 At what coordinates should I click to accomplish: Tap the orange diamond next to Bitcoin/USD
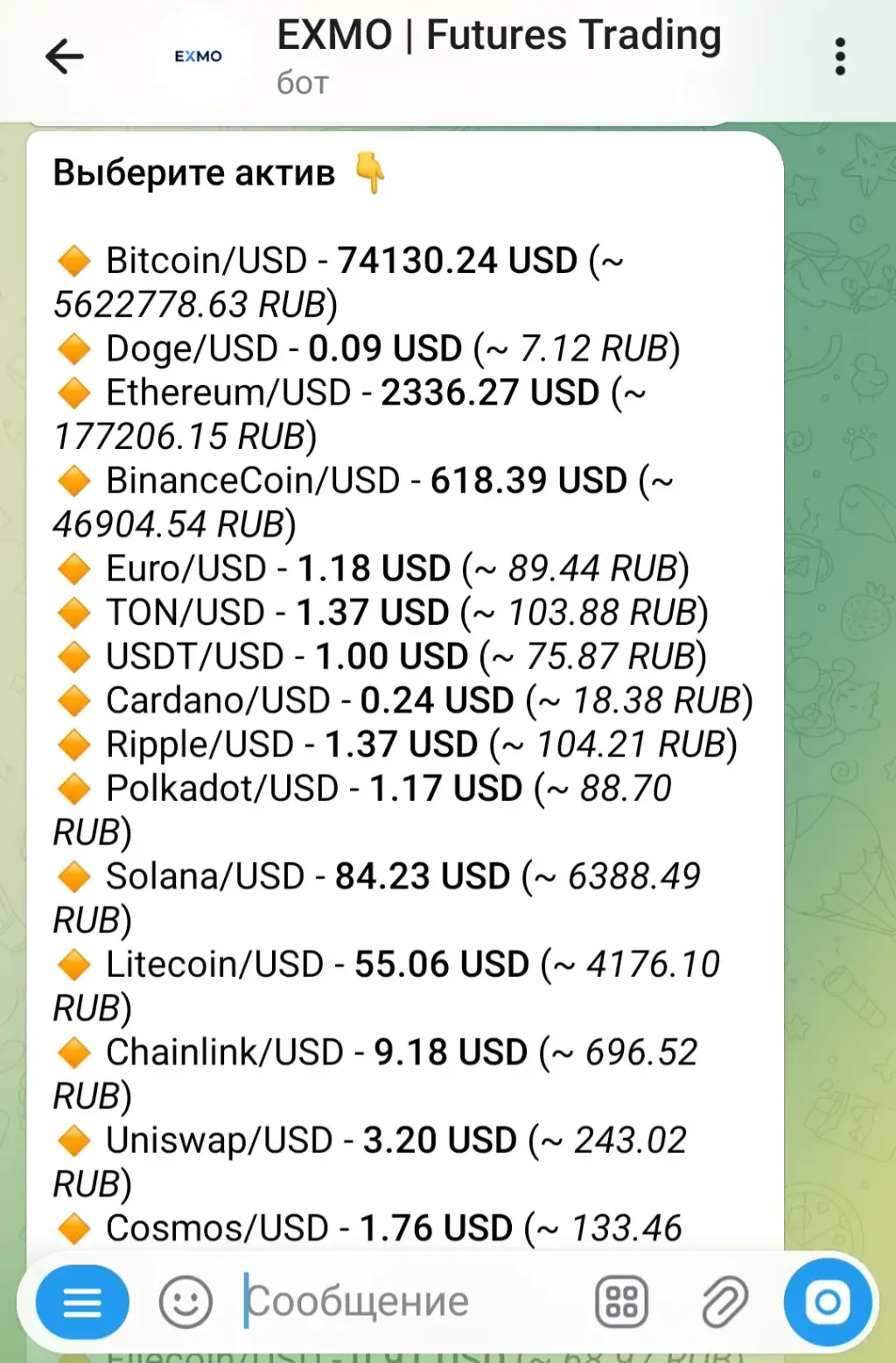click(73, 261)
